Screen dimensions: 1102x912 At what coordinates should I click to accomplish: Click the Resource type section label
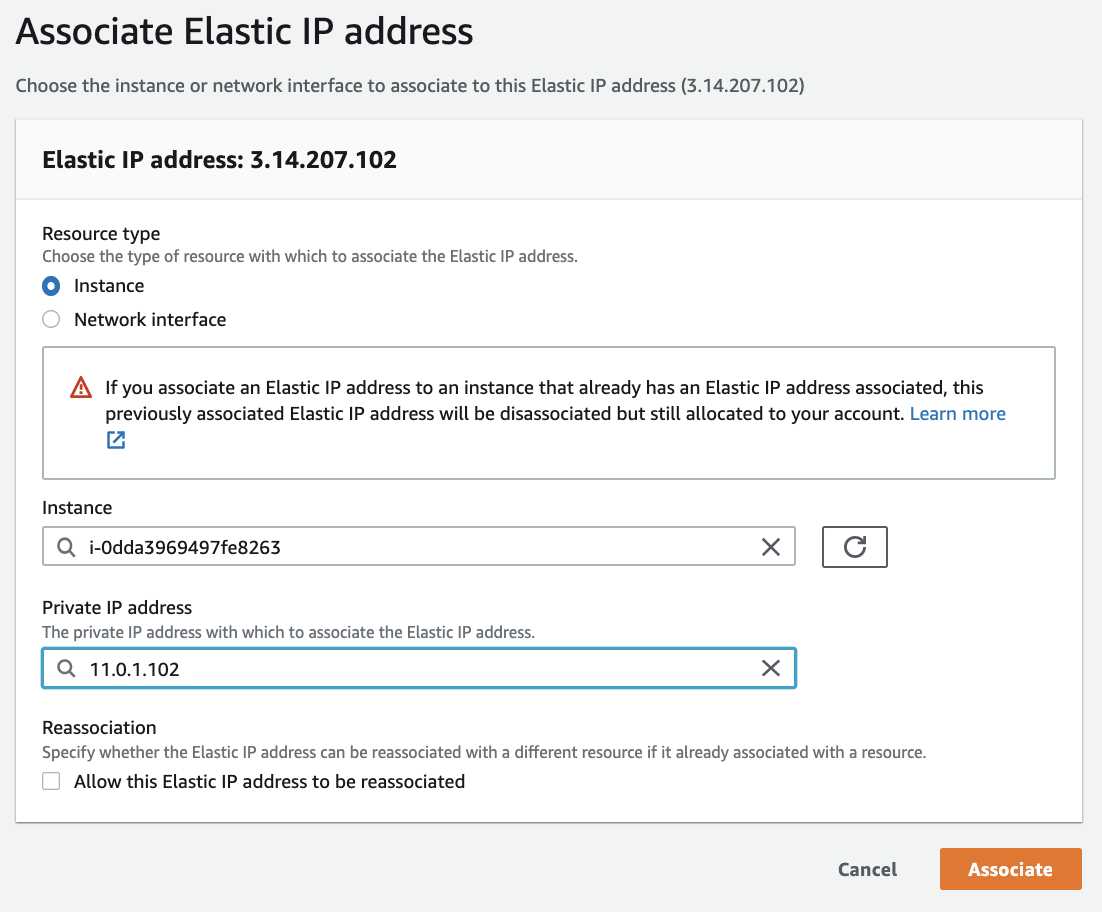[101, 234]
